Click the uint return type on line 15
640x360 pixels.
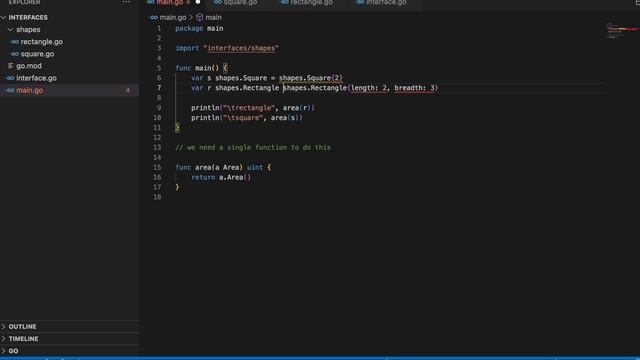(x=255, y=167)
